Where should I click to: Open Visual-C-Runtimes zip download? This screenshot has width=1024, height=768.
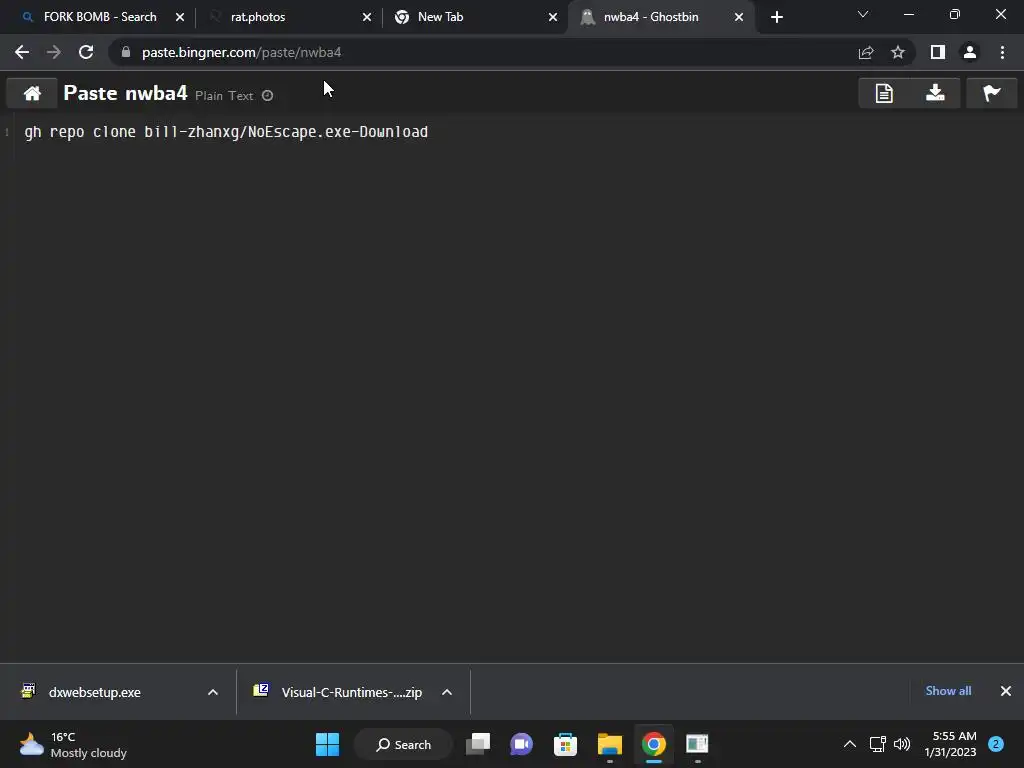point(351,692)
